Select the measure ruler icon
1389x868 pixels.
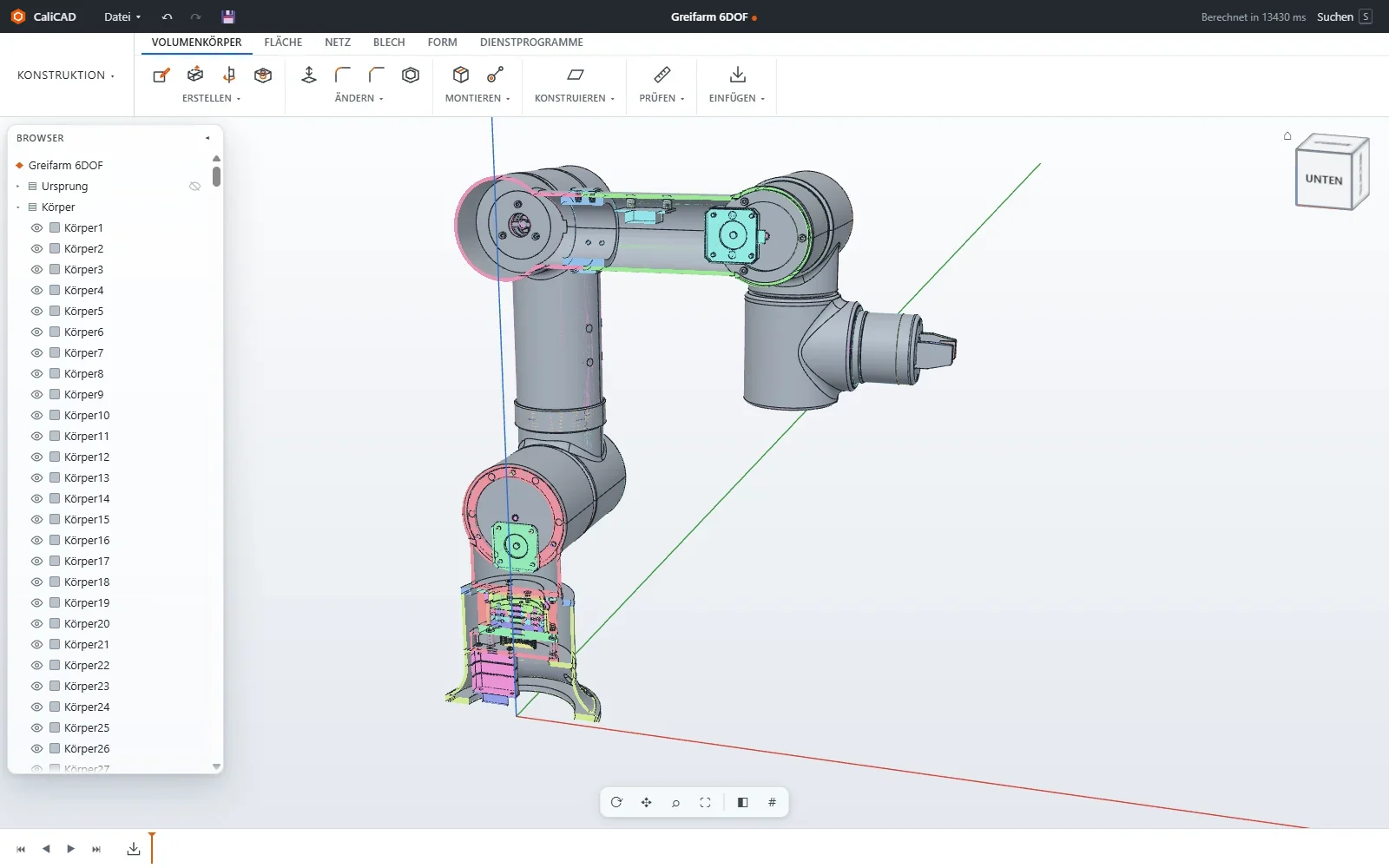point(662,76)
